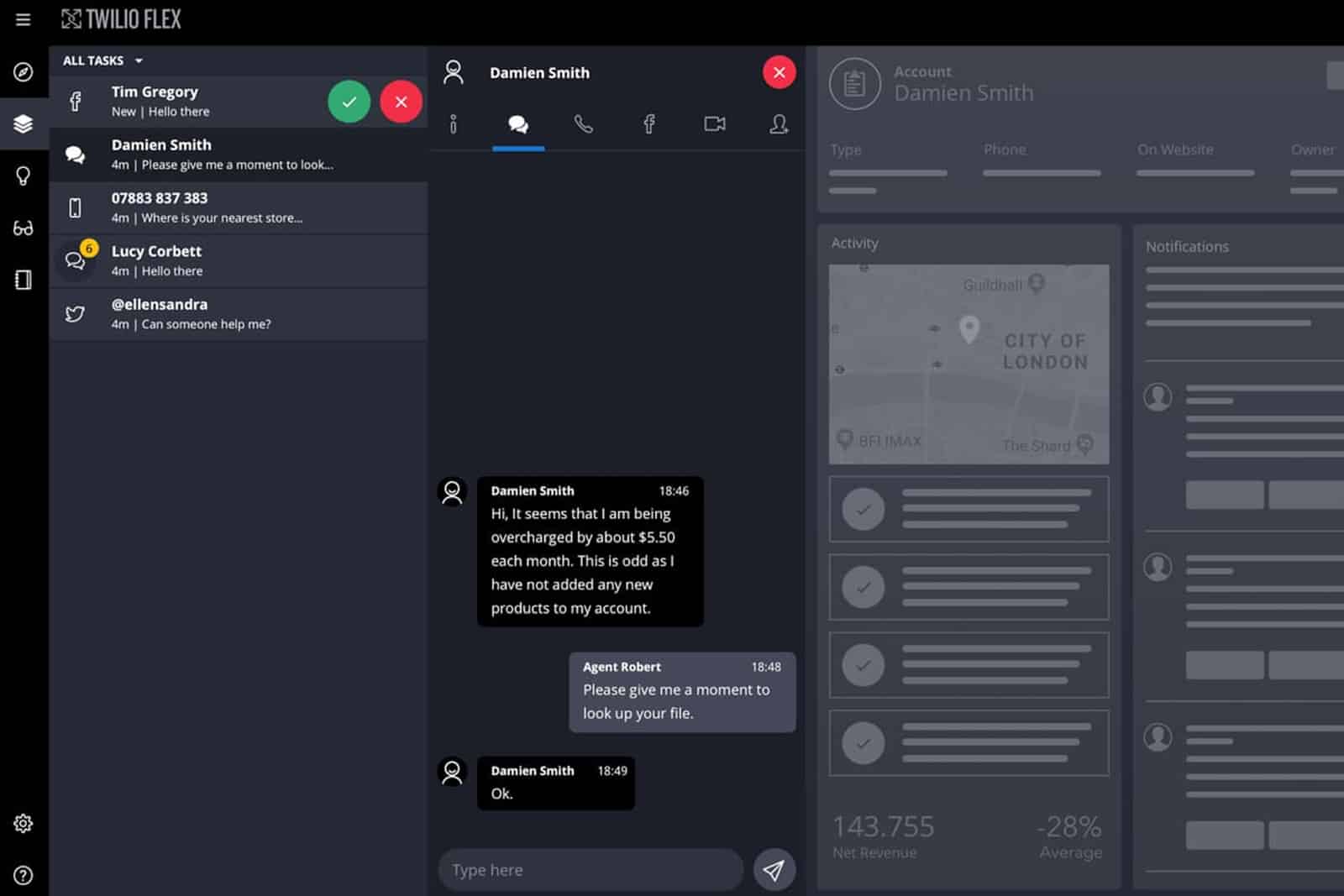Open the info tab for Damien Smith
Image resolution: width=1344 pixels, height=896 pixels.
pos(454,124)
